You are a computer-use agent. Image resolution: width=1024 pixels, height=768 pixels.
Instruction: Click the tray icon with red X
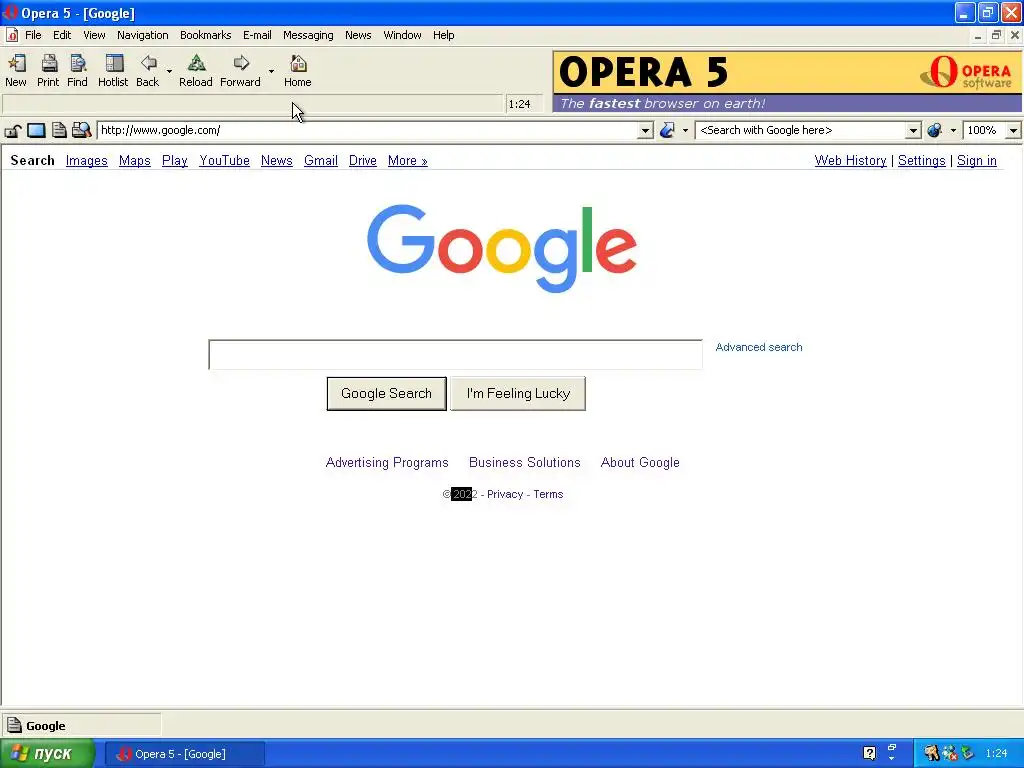[x=950, y=753]
